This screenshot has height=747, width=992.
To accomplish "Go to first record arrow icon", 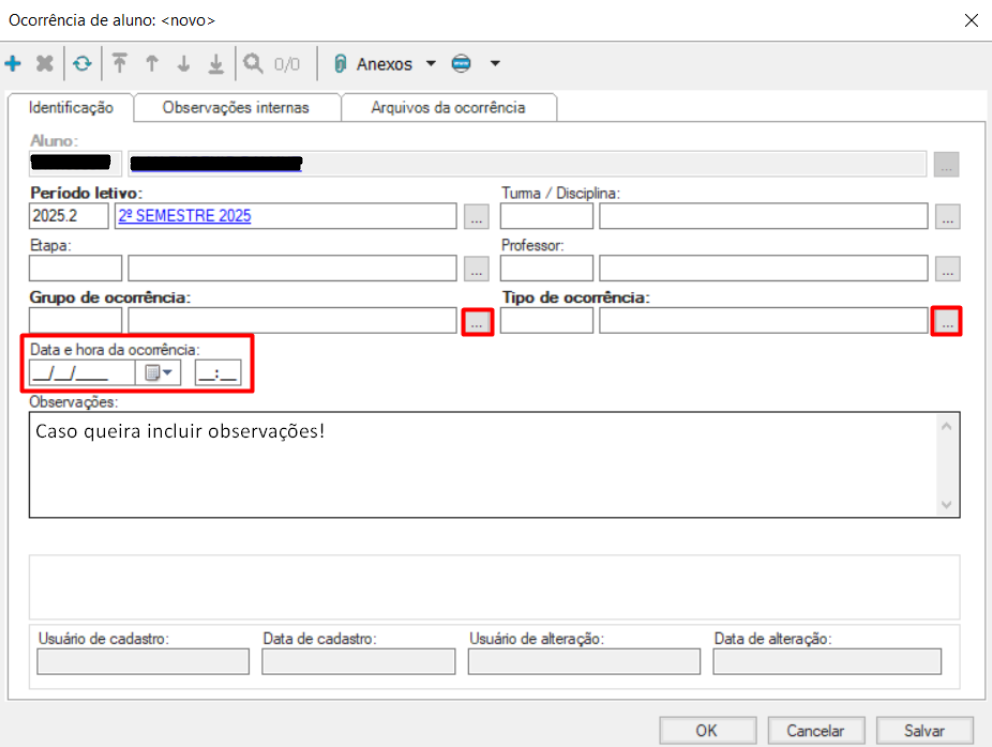I will [120, 64].
